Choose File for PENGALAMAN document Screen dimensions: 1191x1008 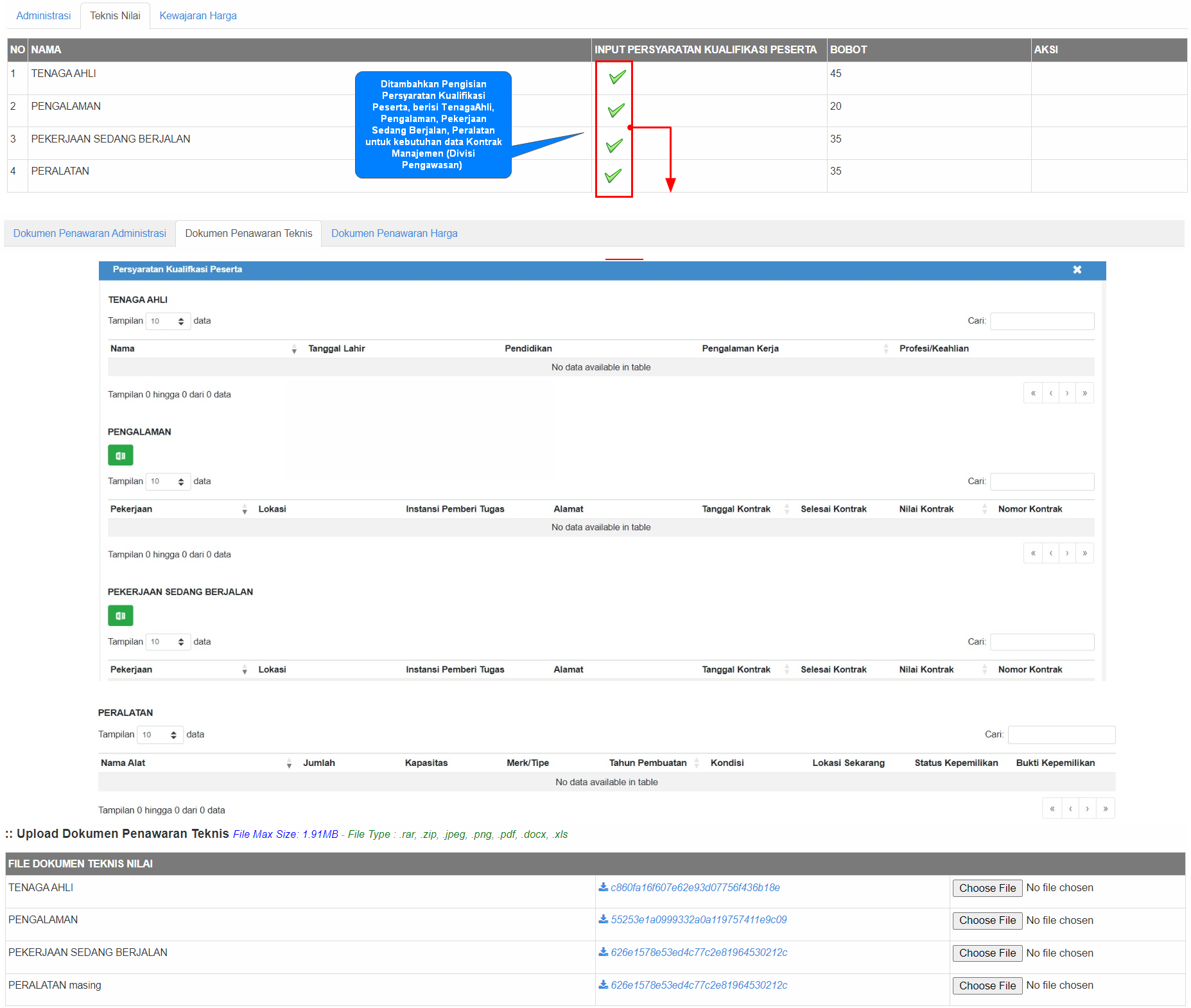987,920
